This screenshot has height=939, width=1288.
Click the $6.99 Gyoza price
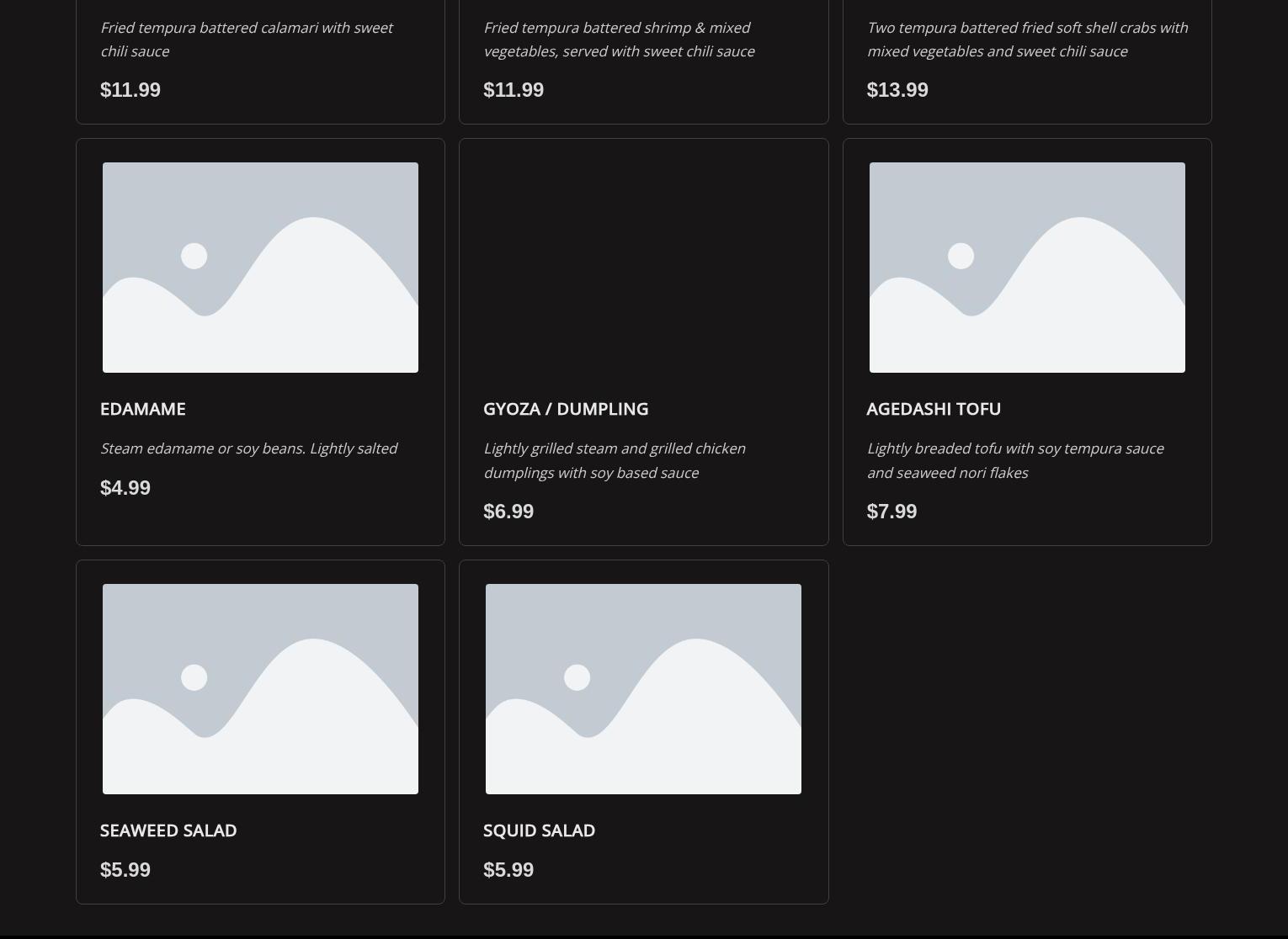tap(508, 512)
